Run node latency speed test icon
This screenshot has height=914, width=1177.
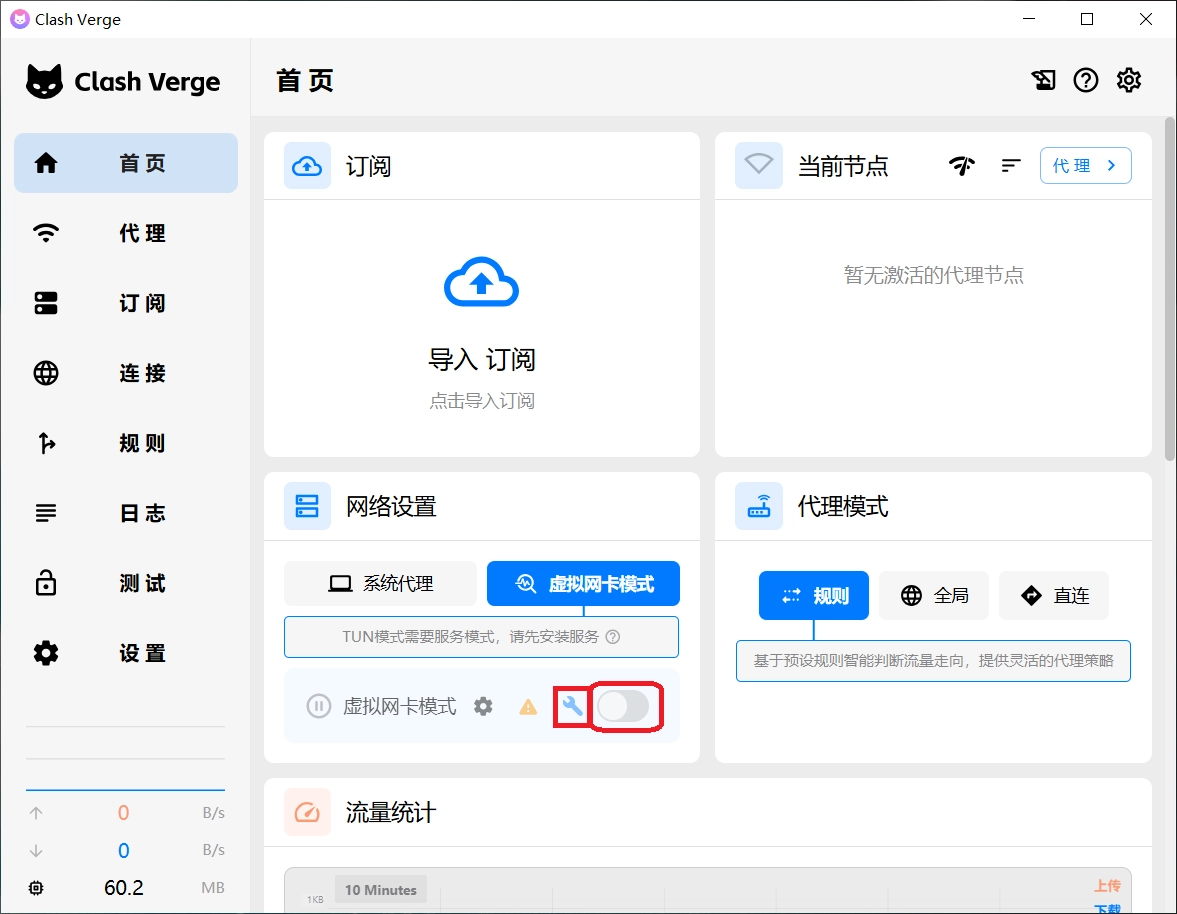point(962,165)
